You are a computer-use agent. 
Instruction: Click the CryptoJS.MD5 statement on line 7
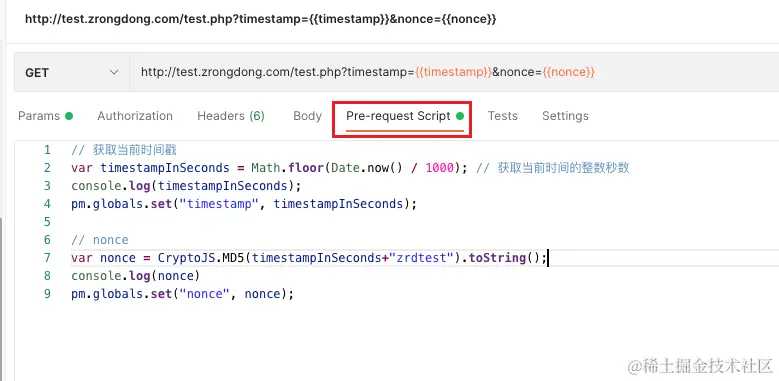(x=309, y=258)
